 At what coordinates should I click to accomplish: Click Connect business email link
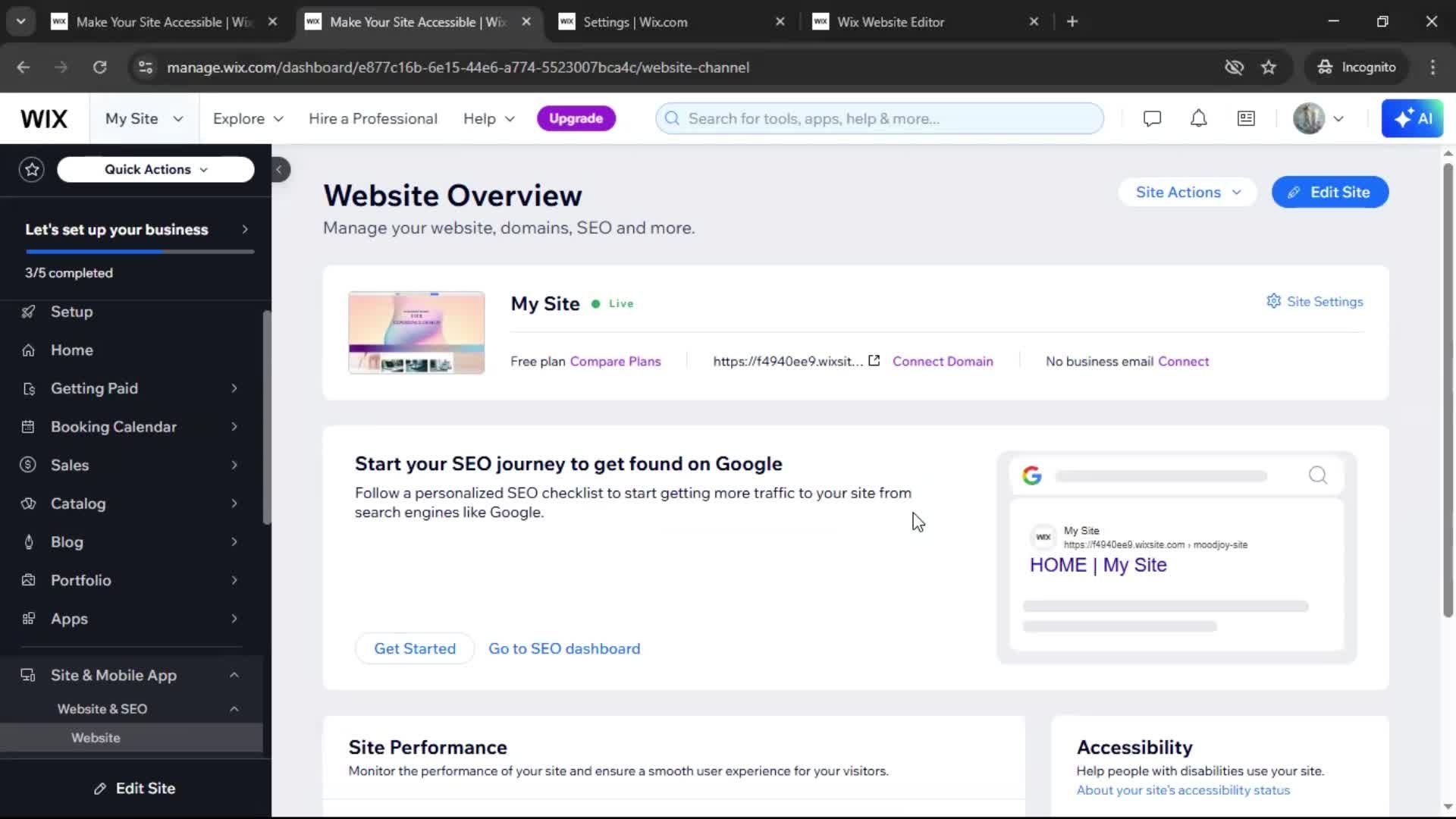pos(1183,362)
